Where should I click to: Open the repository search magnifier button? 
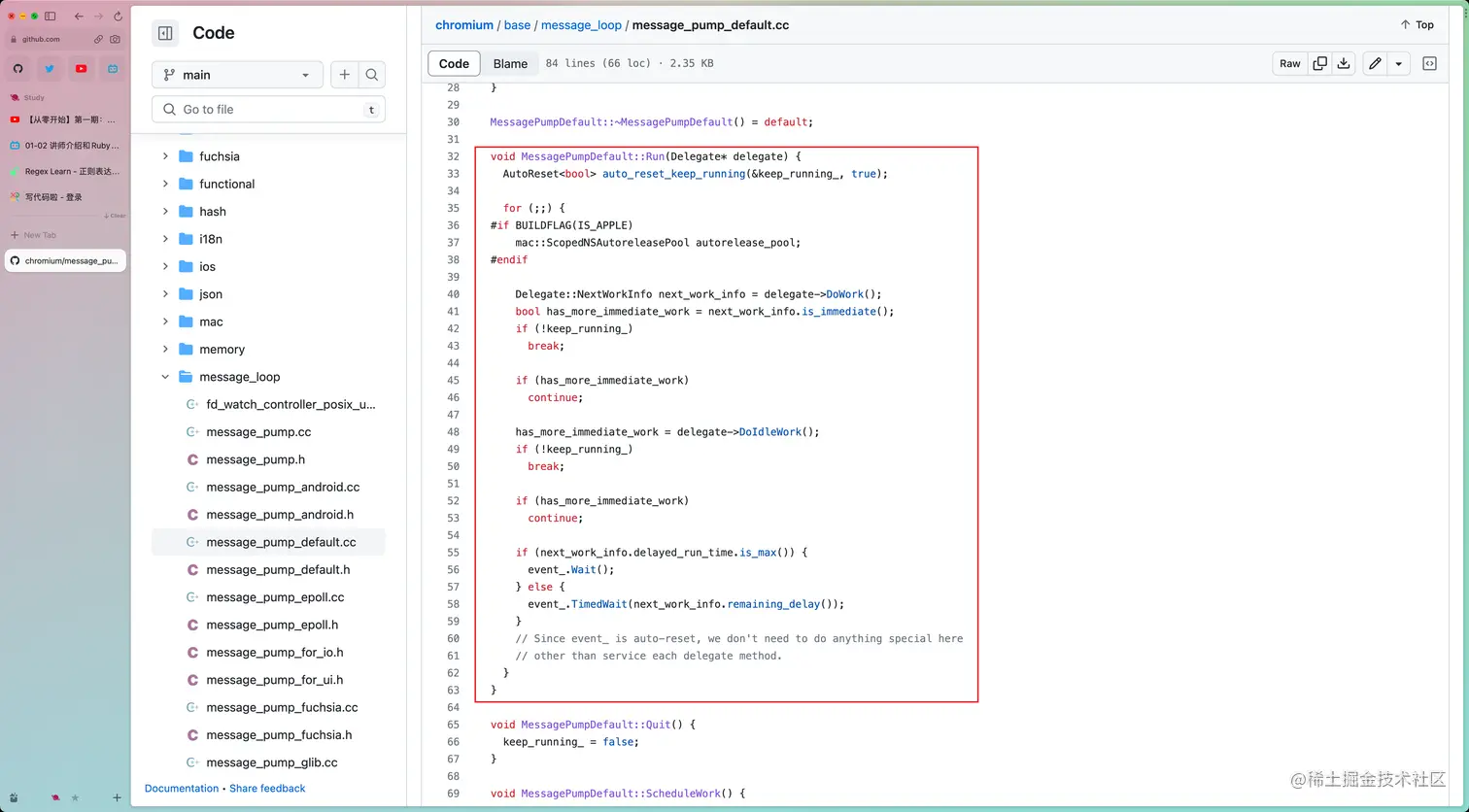point(372,75)
